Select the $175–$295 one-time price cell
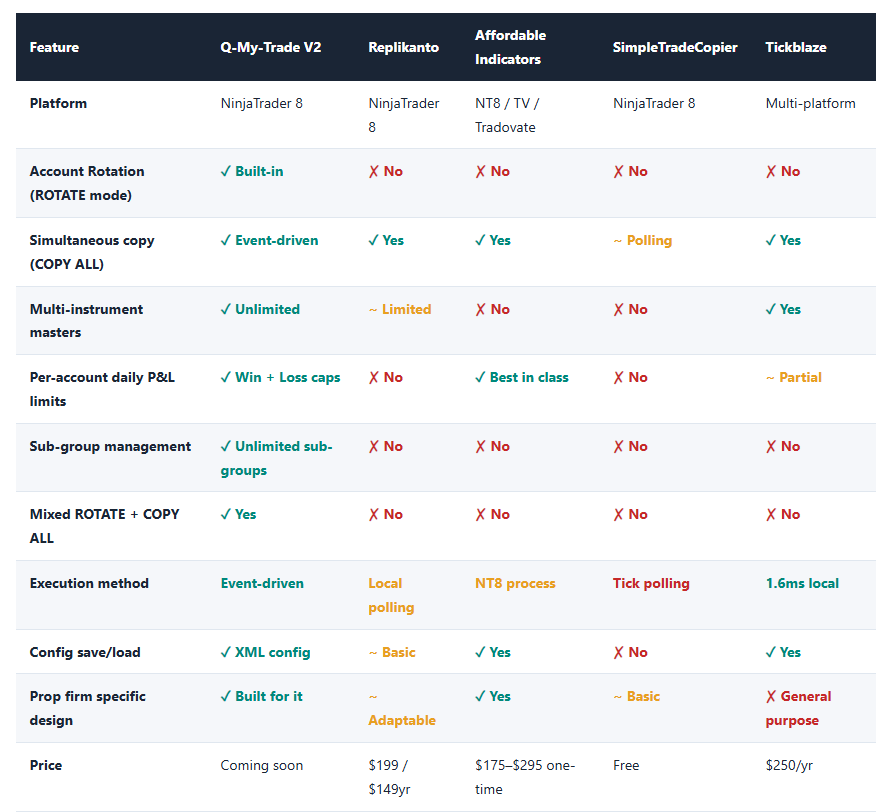The width and height of the screenshot is (890, 812). point(525,777)
